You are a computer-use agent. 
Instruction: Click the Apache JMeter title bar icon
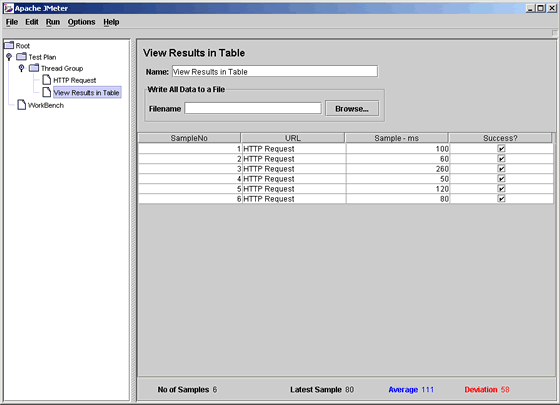(9, 8)
